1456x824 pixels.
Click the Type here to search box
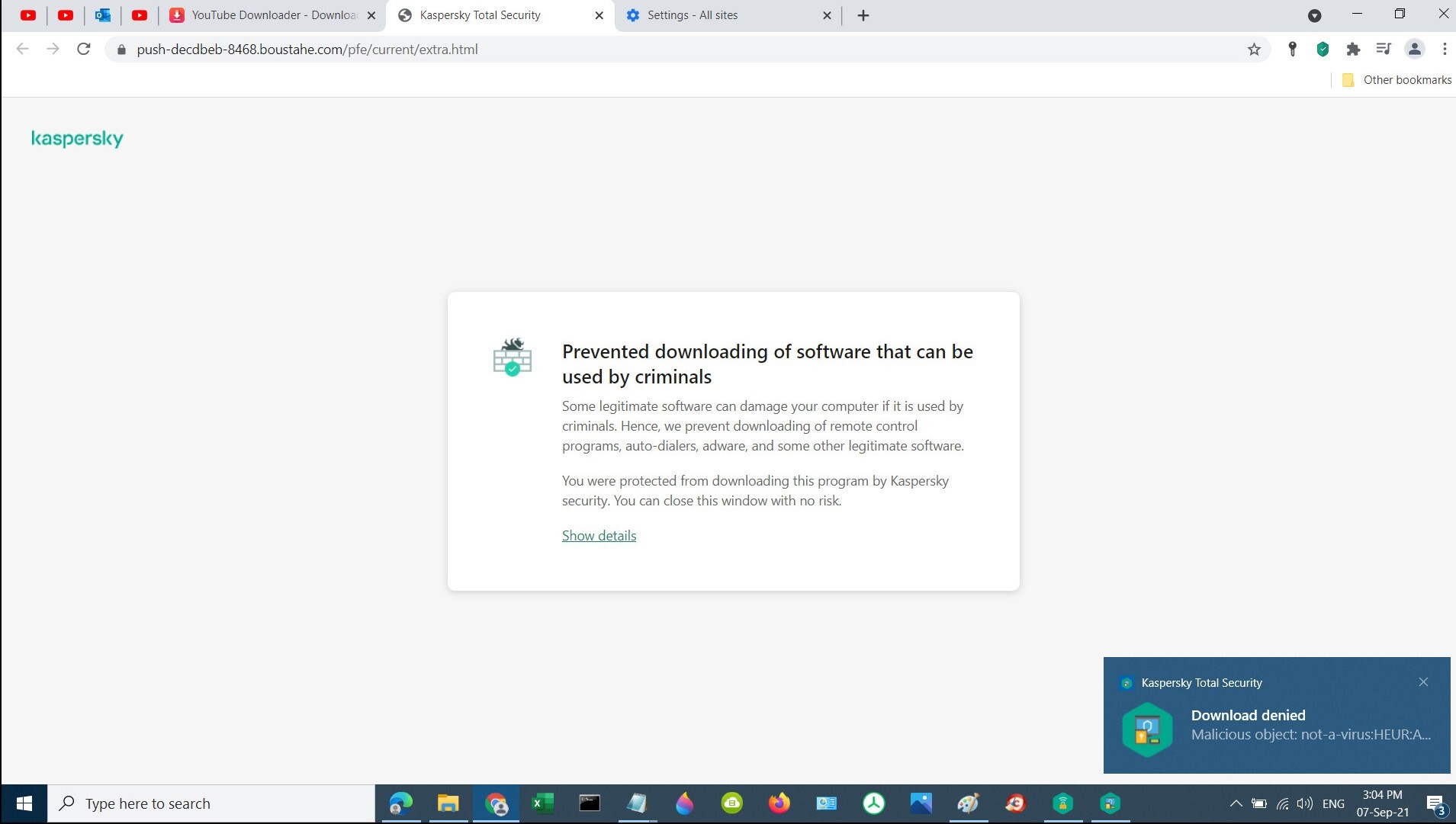(211, 803)
